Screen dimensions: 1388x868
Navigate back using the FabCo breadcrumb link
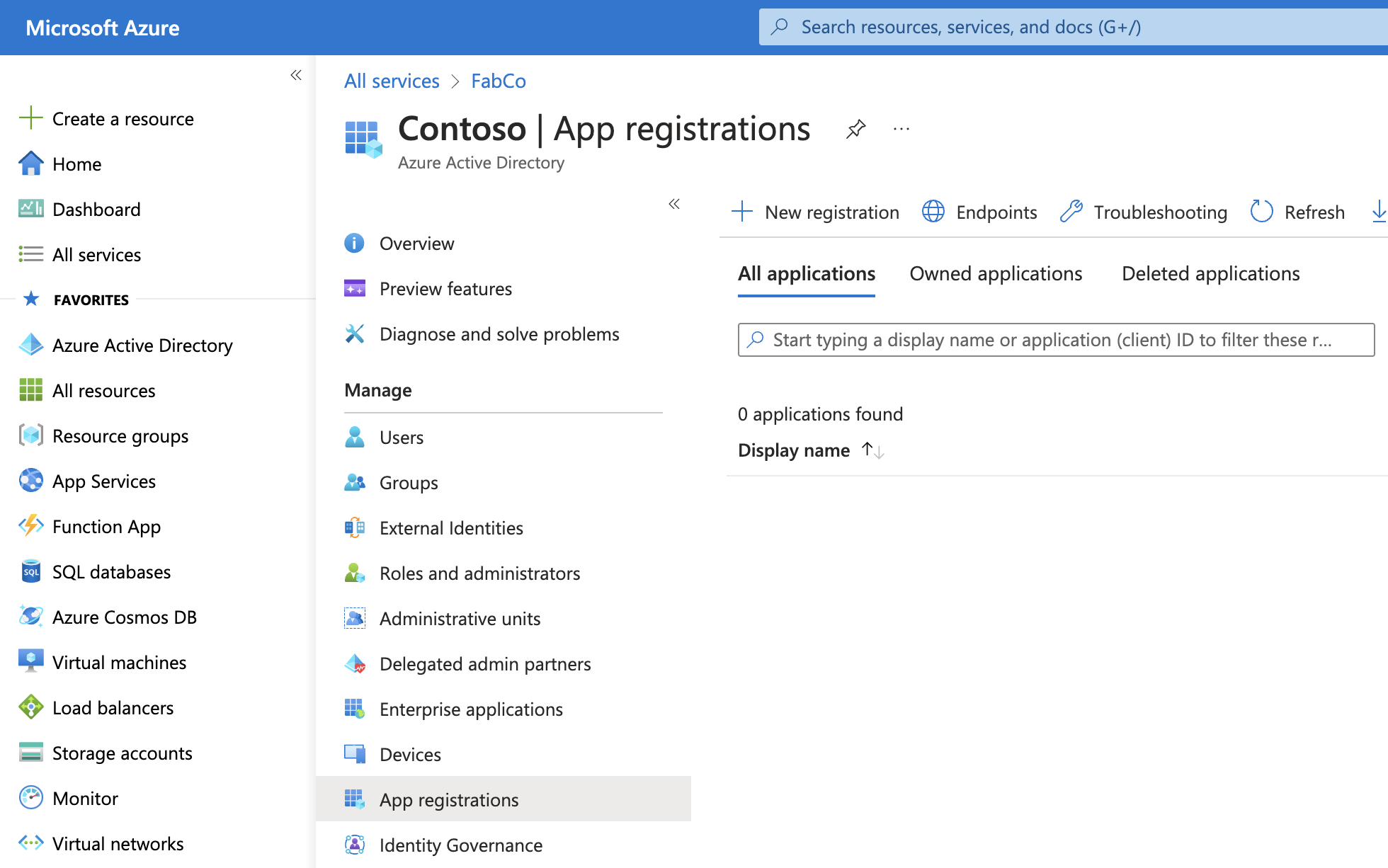[x=498, y=81]
